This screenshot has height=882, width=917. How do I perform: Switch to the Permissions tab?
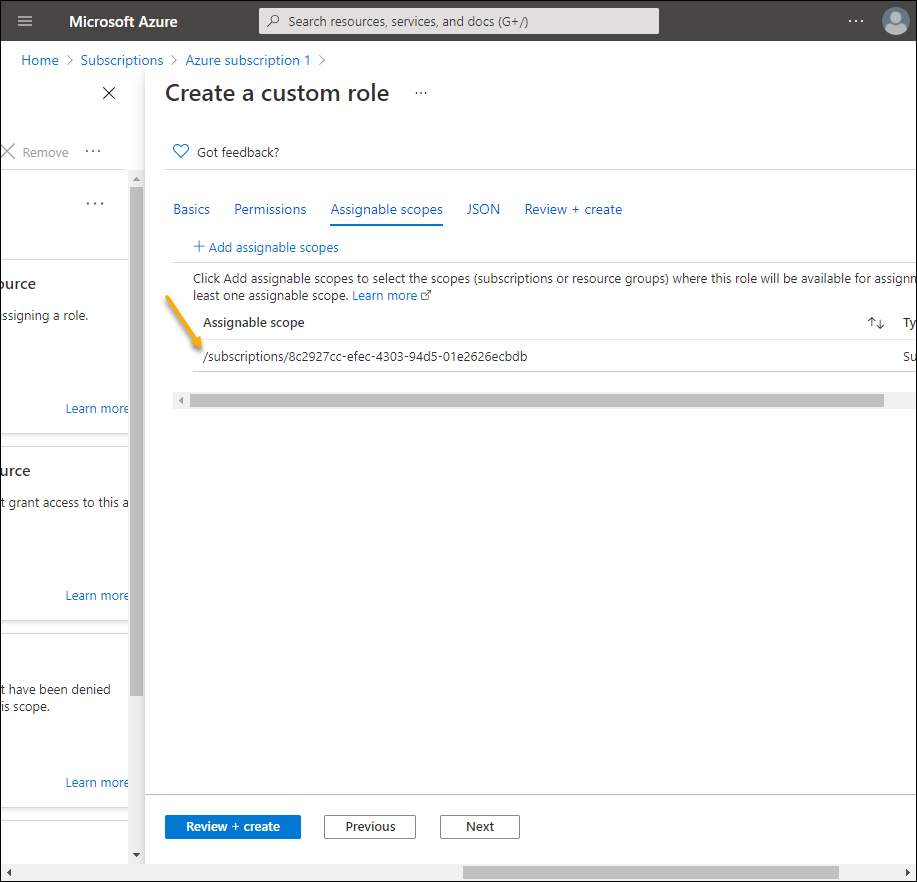270,209
